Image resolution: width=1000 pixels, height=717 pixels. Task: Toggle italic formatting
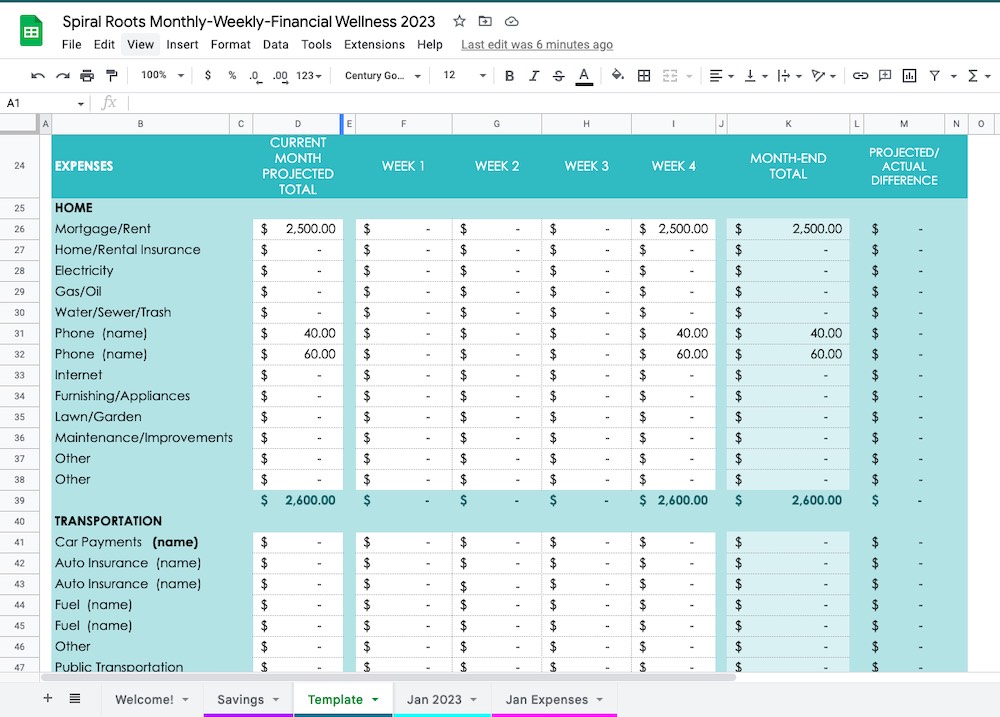(x=534, y=75)
